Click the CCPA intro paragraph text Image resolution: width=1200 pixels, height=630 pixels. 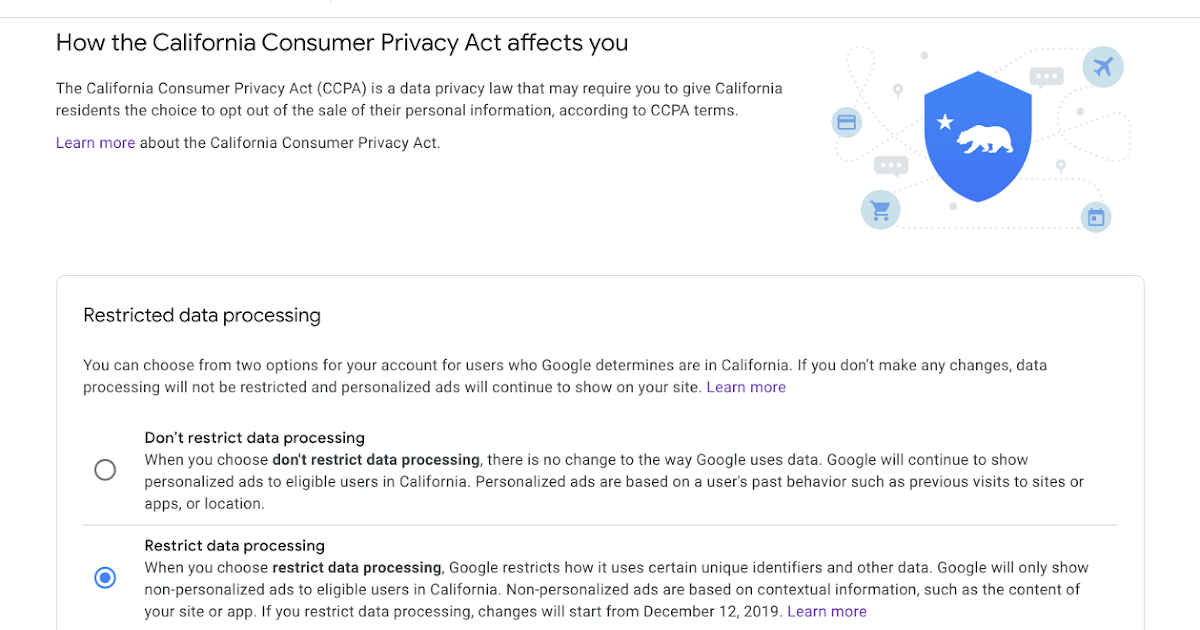[419, 100]
